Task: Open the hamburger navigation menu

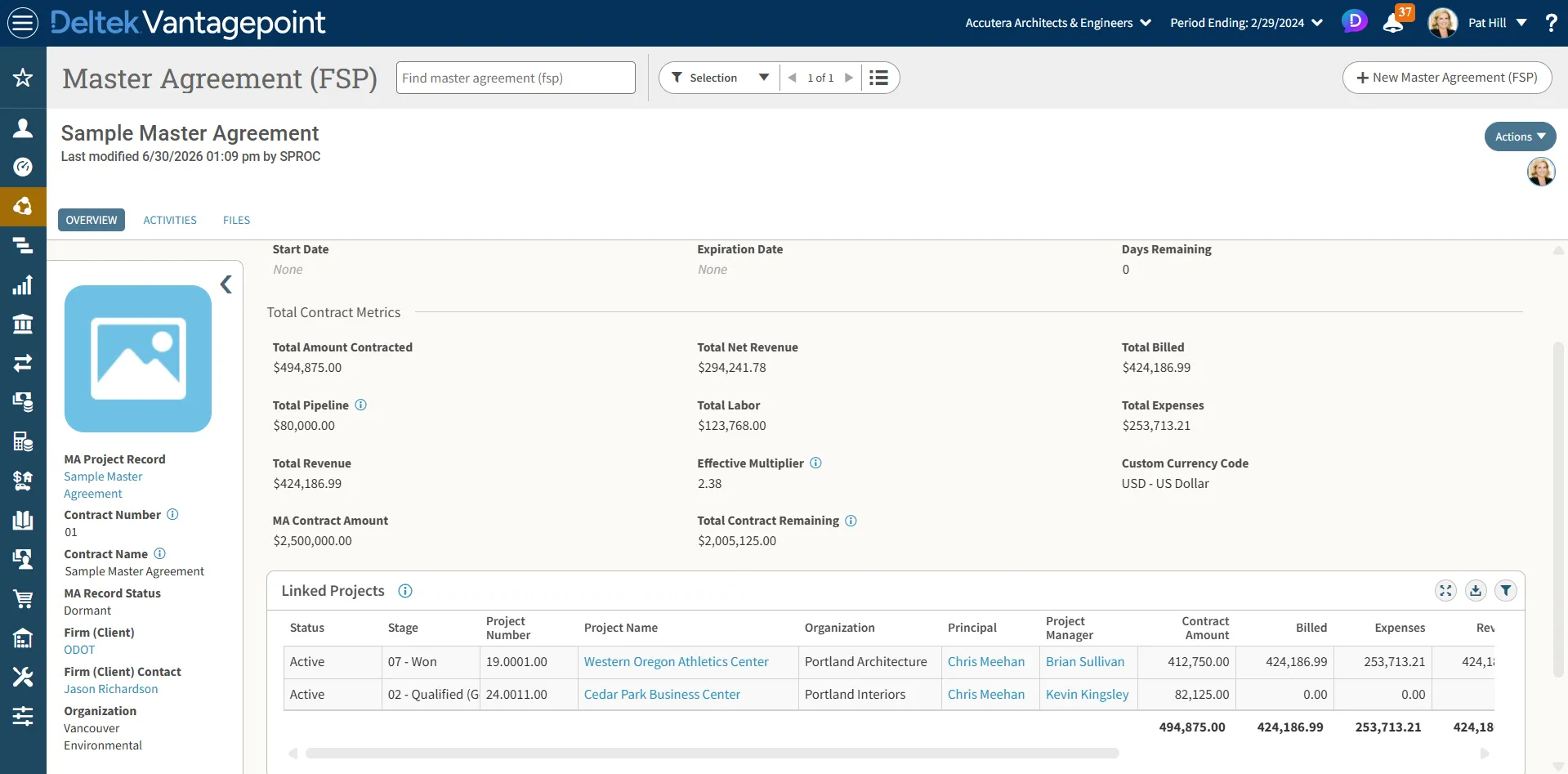Action: click(23, 22)
